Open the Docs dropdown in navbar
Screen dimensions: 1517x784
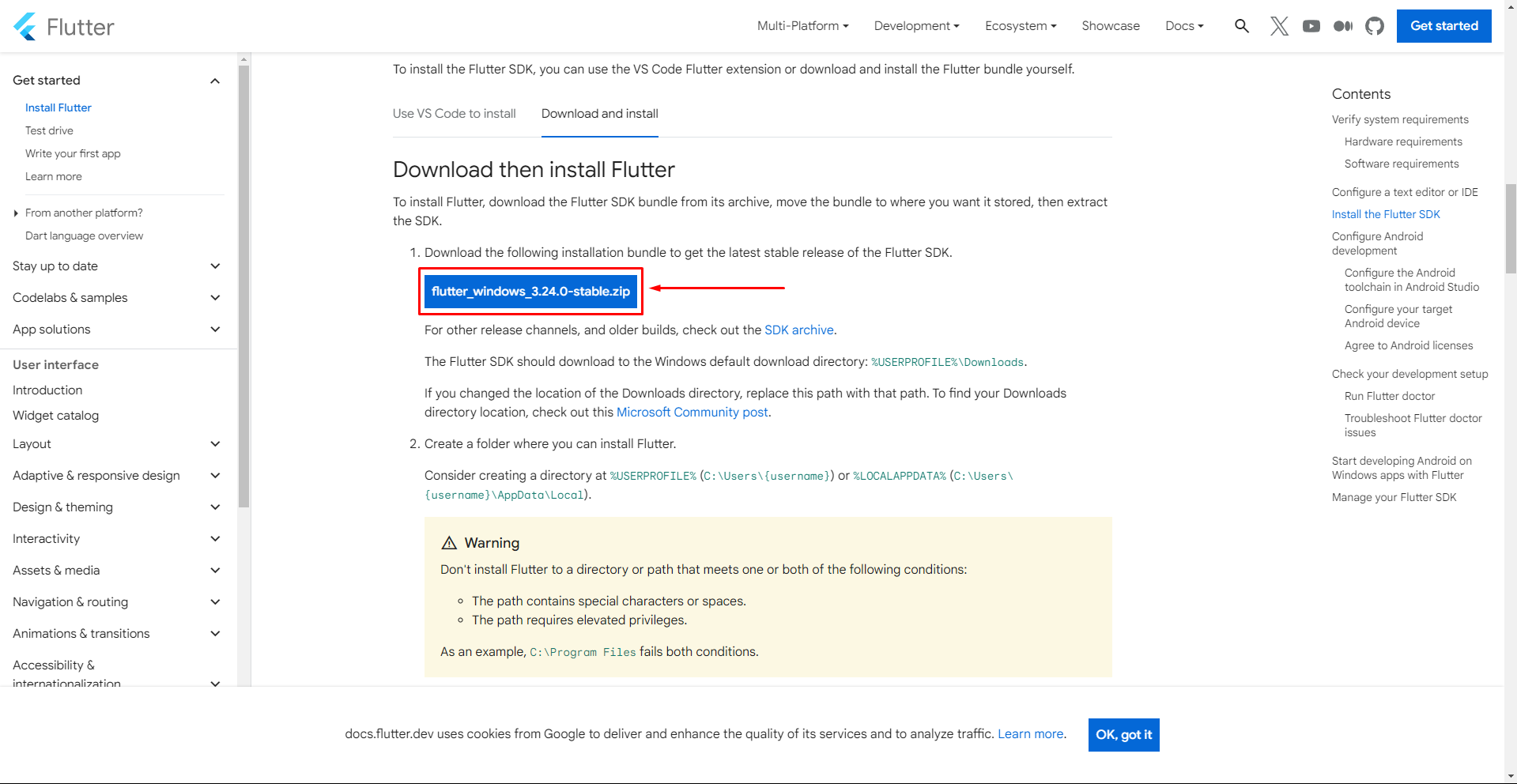coord(1184,26)
